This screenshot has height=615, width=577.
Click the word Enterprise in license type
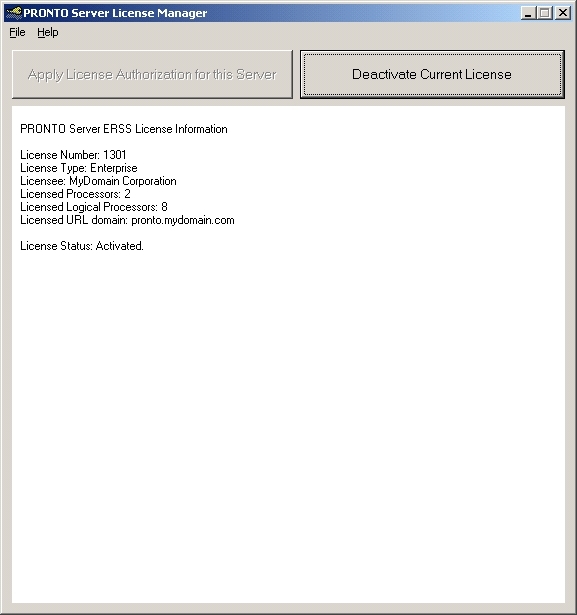pos(114,168)
